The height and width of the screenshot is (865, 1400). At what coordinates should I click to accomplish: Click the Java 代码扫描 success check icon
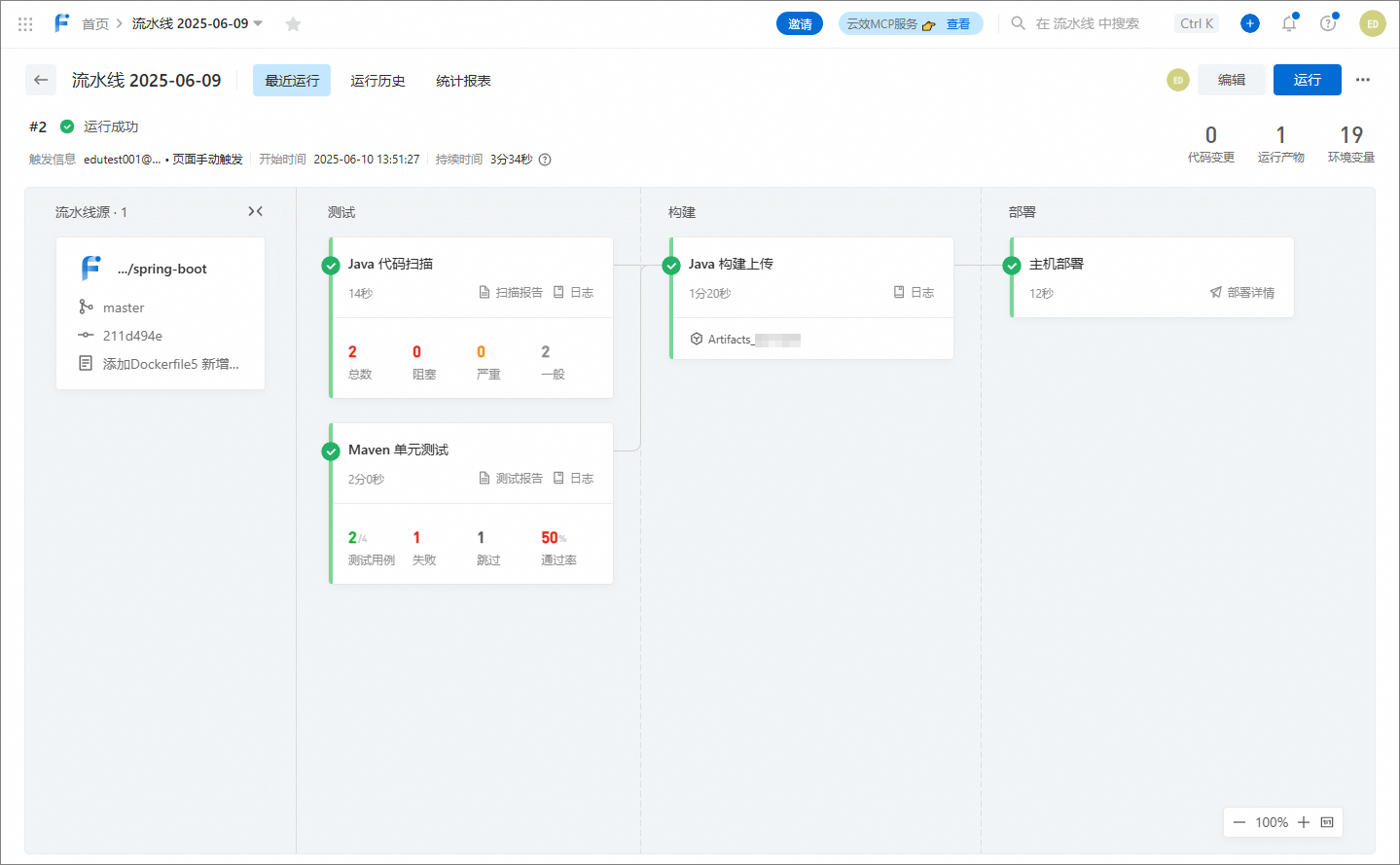(x=331, y=266)
